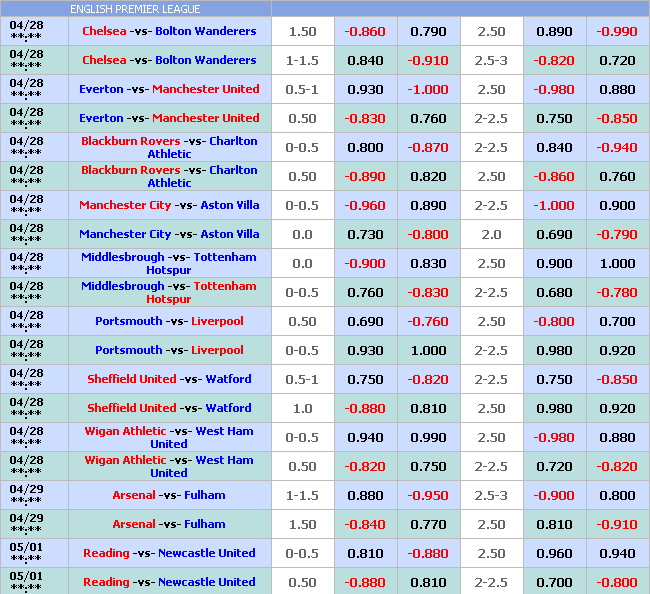Choose -0.990 odds in Chelsea 1.50 handicap row
This screenshot has width=650, height=594.
617,32
